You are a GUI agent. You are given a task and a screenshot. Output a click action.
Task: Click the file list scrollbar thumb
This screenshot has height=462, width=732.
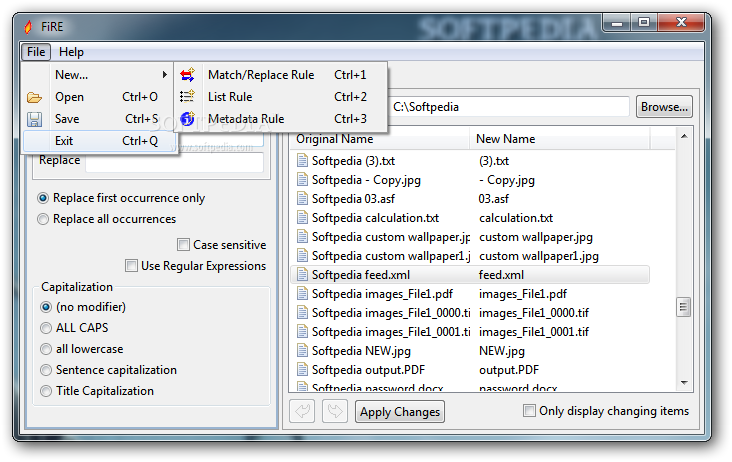[x=683, y=307]
